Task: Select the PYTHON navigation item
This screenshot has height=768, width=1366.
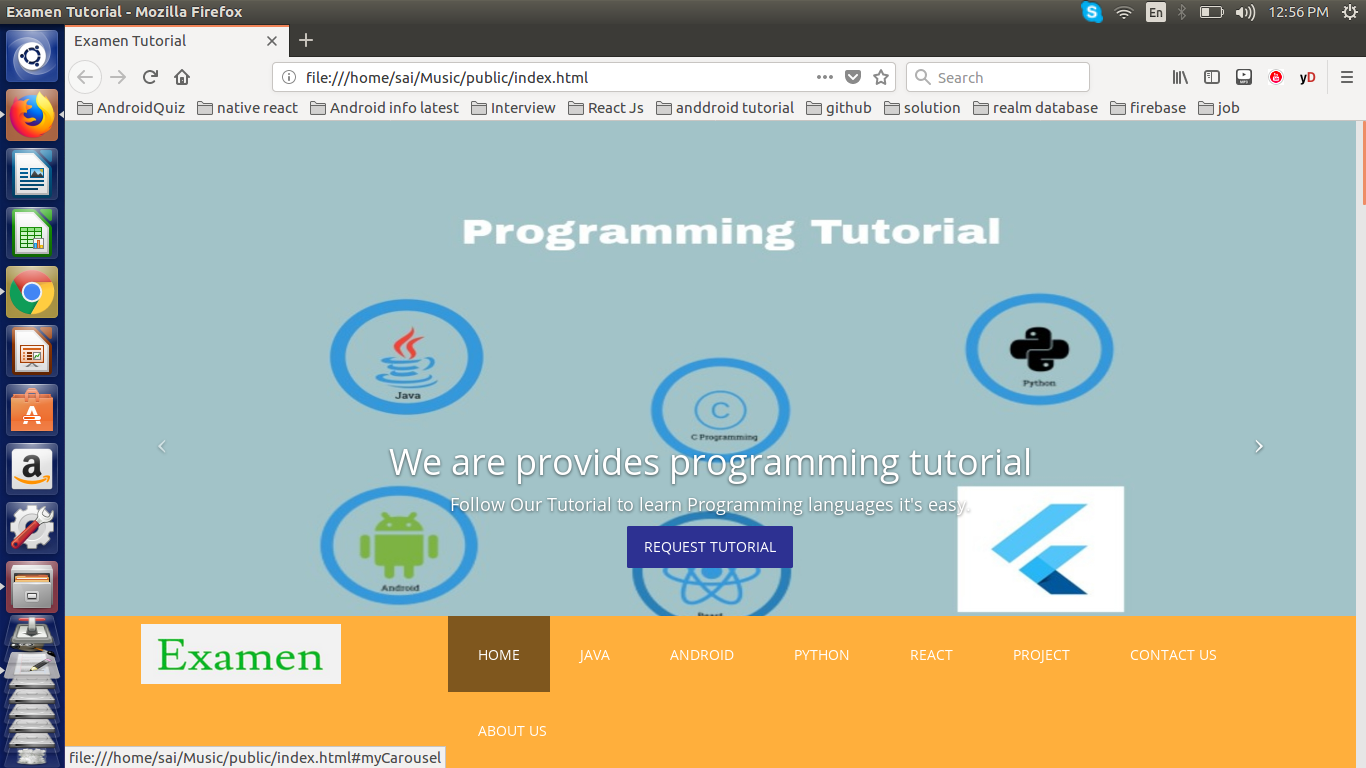Action: (x=821, y=654)
